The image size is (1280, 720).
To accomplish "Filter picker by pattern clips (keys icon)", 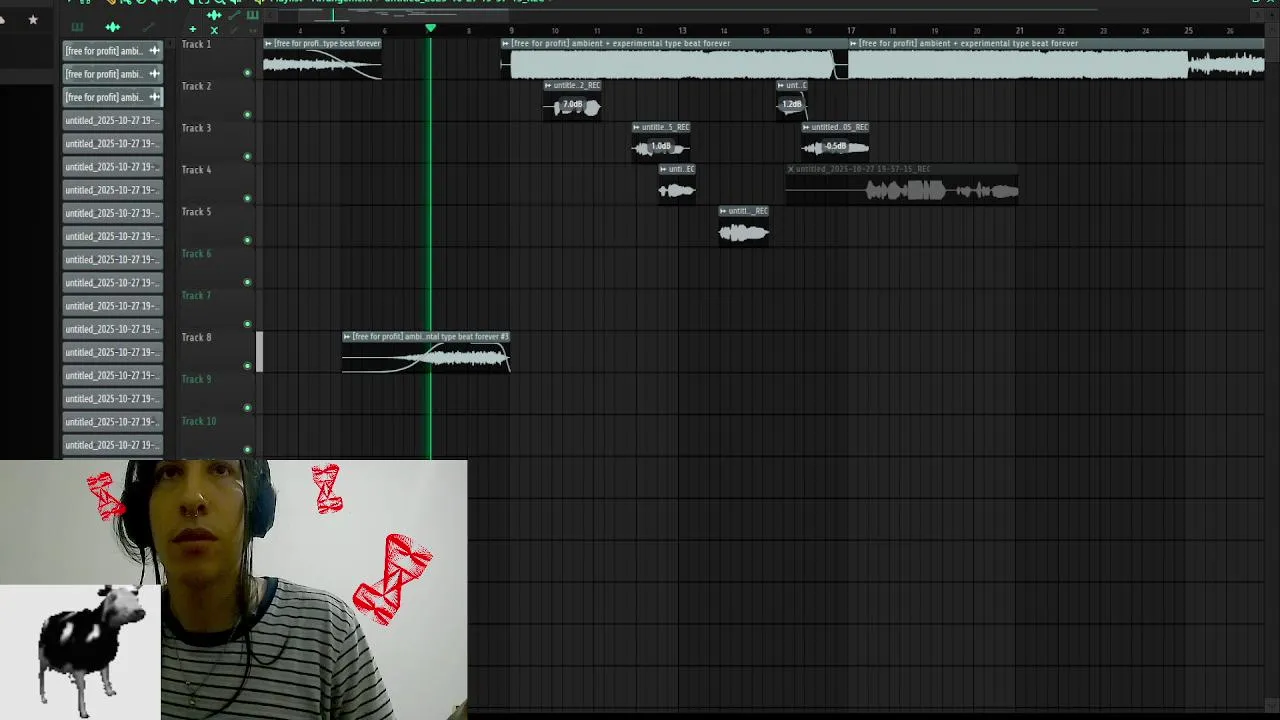I will [x=77, y=27].
